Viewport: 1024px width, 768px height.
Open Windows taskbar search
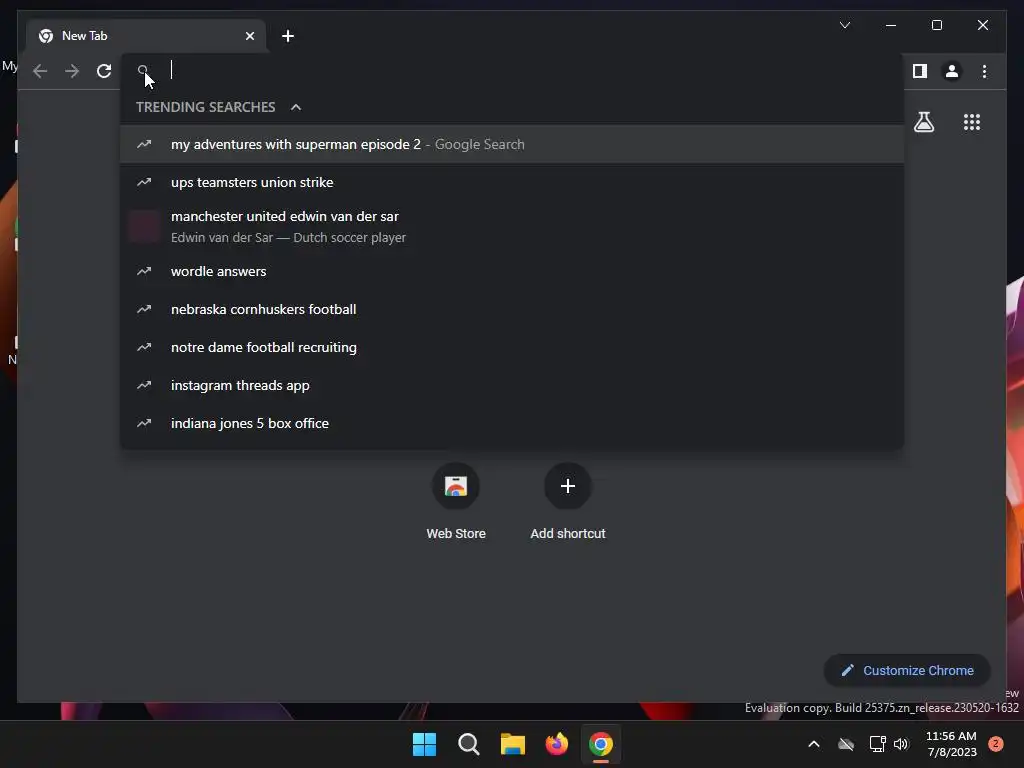[x=468, y=744]
